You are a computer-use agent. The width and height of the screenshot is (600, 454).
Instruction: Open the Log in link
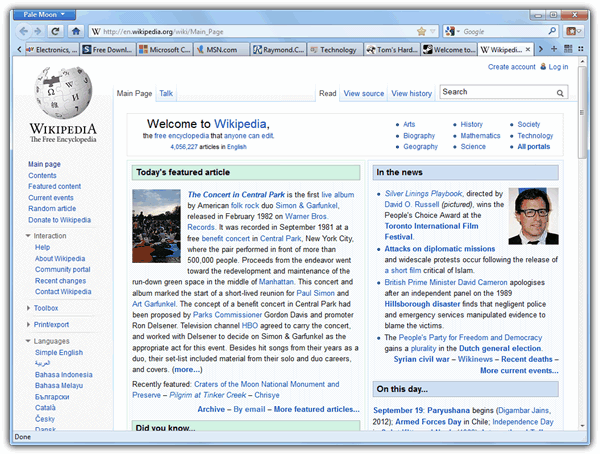pos(558,67)
